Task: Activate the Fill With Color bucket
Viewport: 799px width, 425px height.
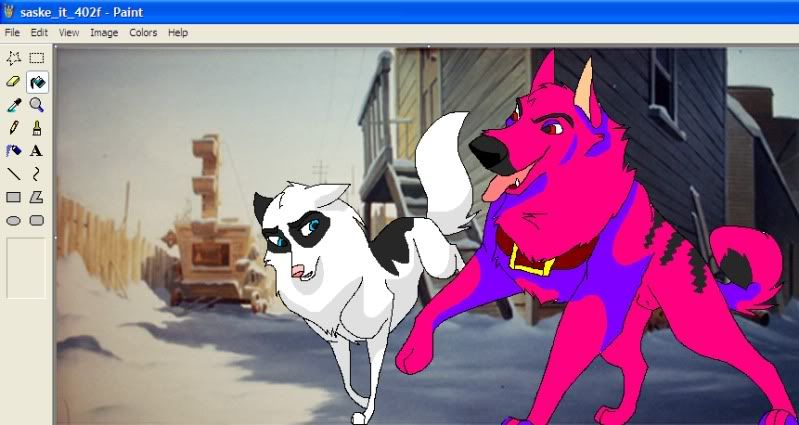Action: [37, 82]
